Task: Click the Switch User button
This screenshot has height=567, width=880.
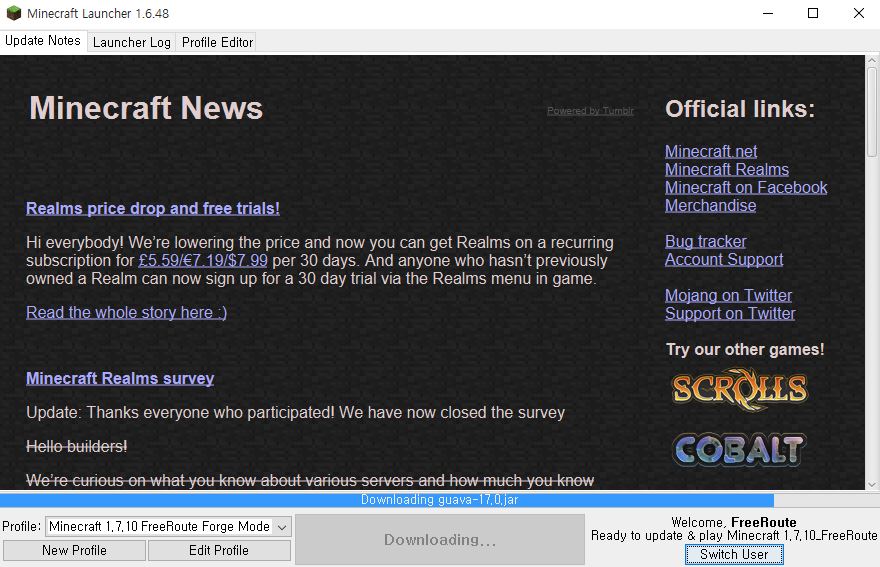Action: click(x=734, y=555)
